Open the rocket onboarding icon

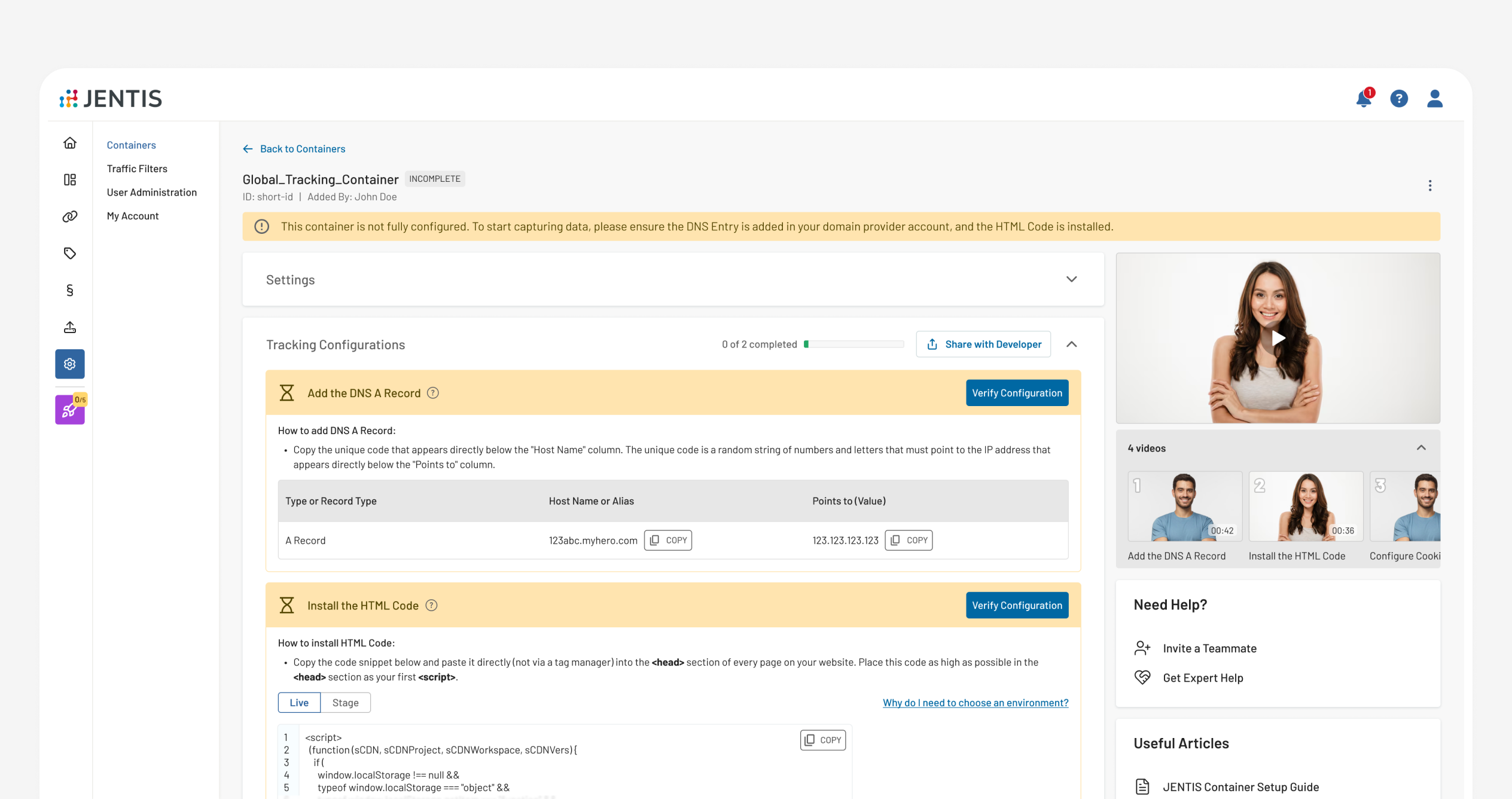point(70,410)
